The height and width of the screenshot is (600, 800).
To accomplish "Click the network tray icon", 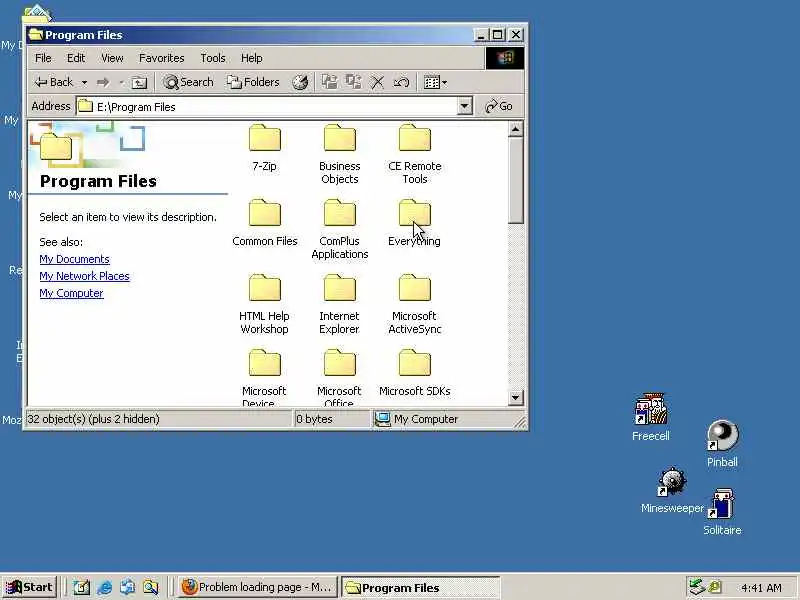I will point(696,587).
